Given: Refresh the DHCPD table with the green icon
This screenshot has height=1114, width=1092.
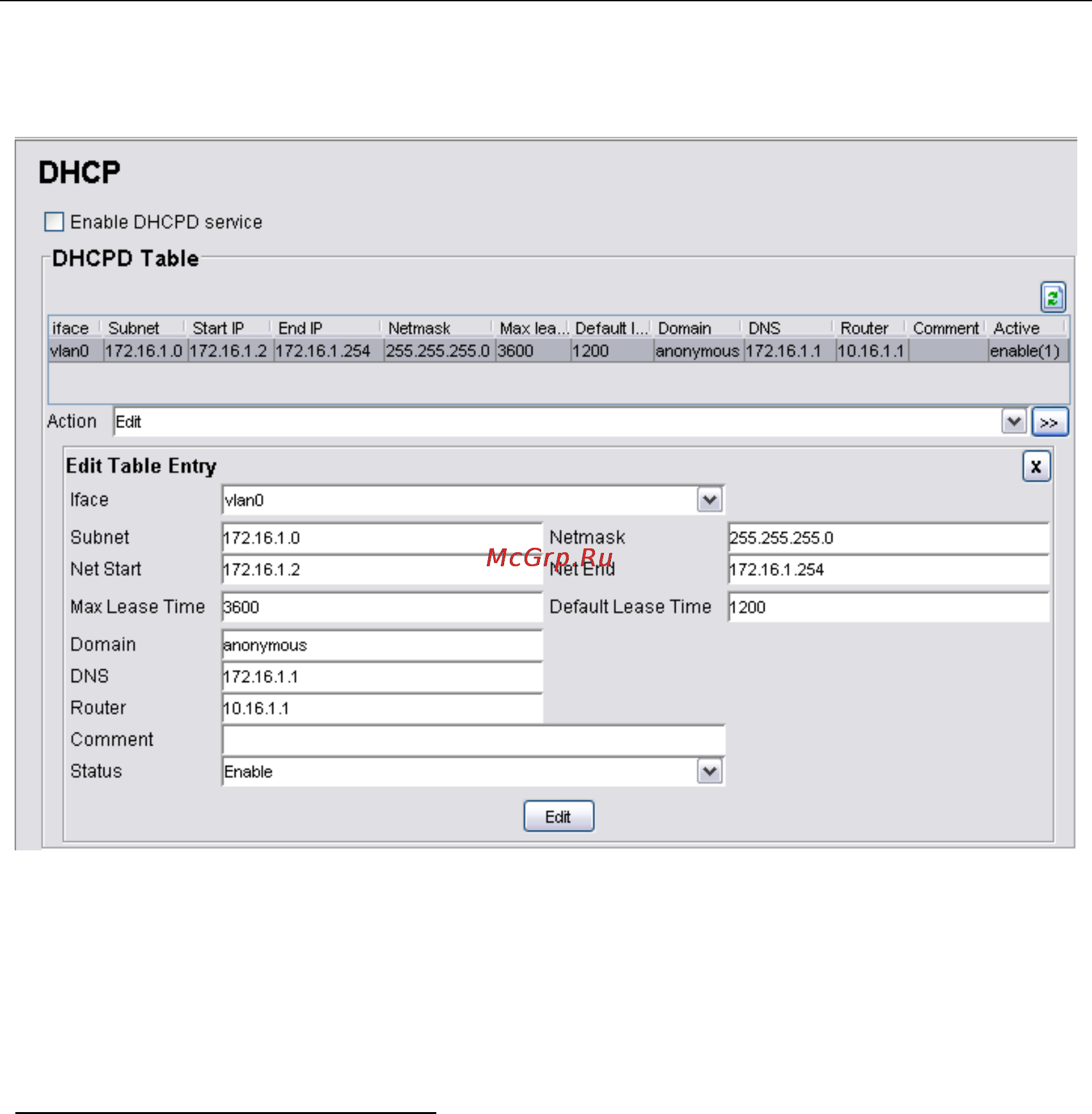Looking at the screenshot, I should click(x=1052, y=297).
